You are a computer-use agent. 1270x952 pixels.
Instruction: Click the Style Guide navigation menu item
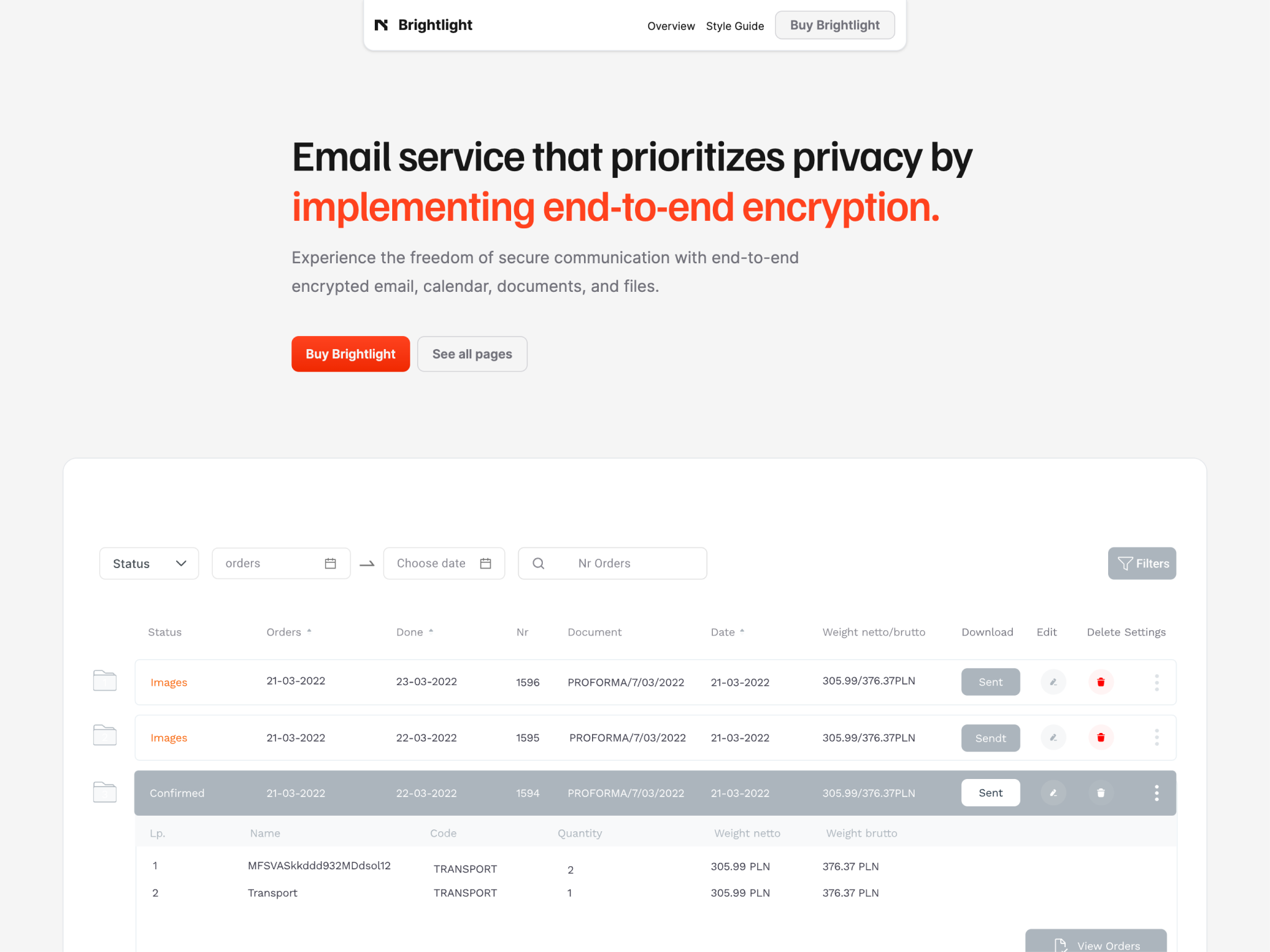tap(734, 25)
